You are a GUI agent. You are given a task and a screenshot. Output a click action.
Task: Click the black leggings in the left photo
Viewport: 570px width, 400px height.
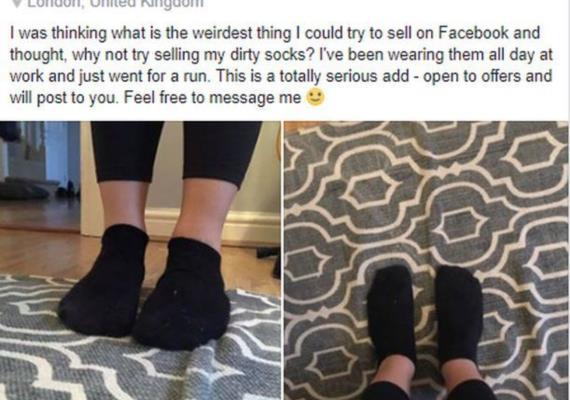[176, 151]
